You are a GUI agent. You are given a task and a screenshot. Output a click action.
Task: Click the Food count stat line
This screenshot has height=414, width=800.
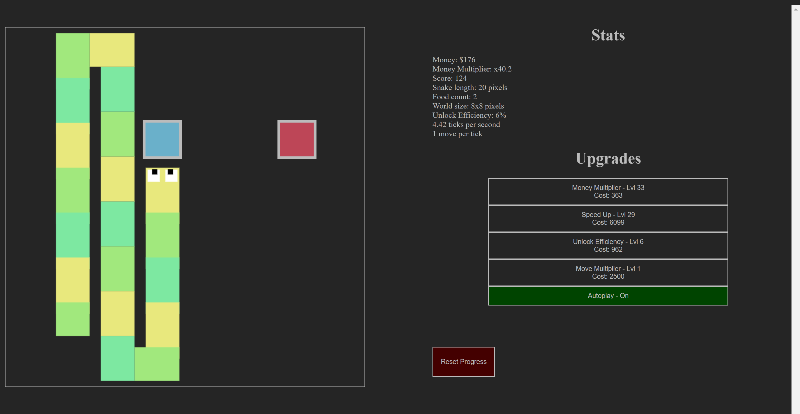click(454, 96)
